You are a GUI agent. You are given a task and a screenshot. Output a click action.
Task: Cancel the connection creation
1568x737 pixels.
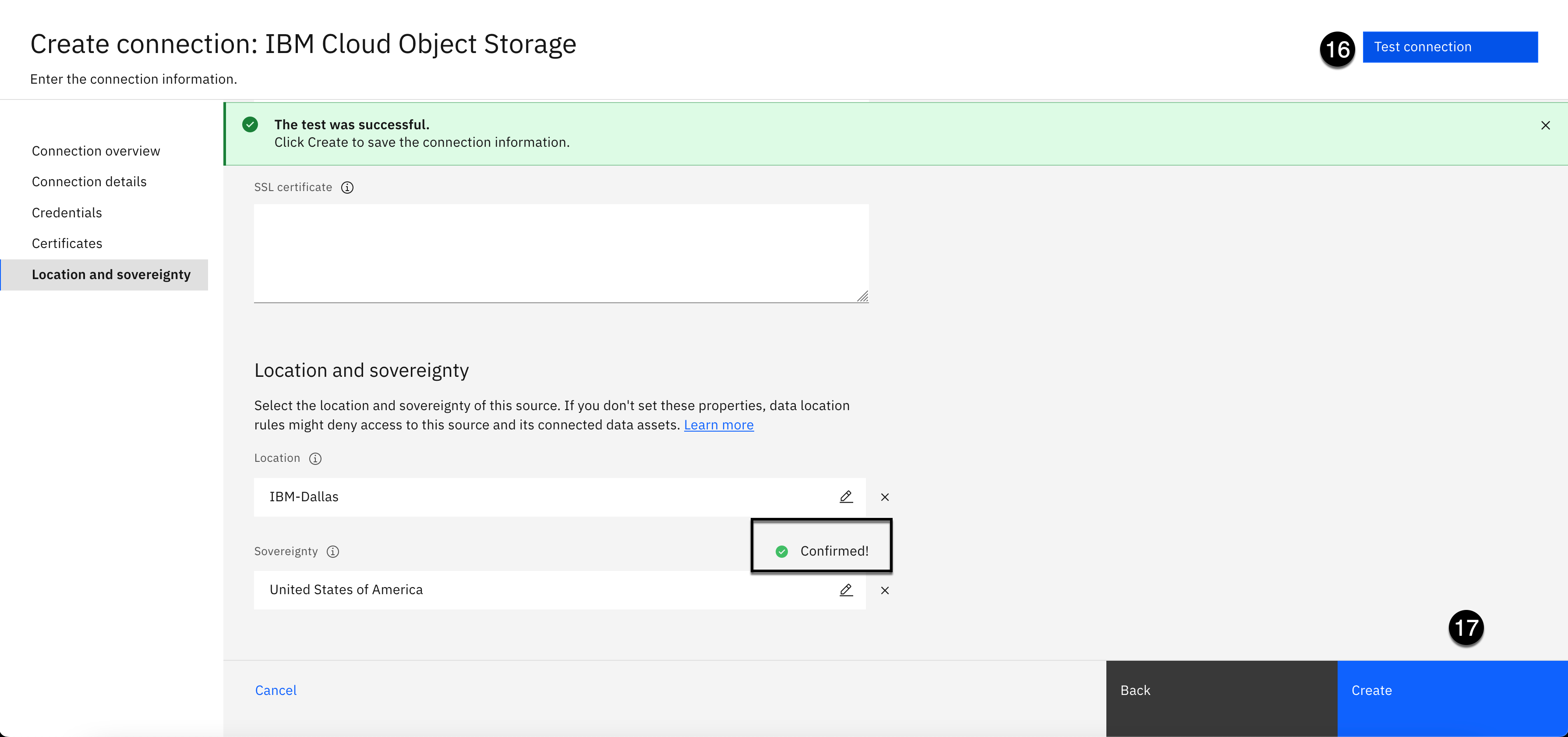coord(276,691)
